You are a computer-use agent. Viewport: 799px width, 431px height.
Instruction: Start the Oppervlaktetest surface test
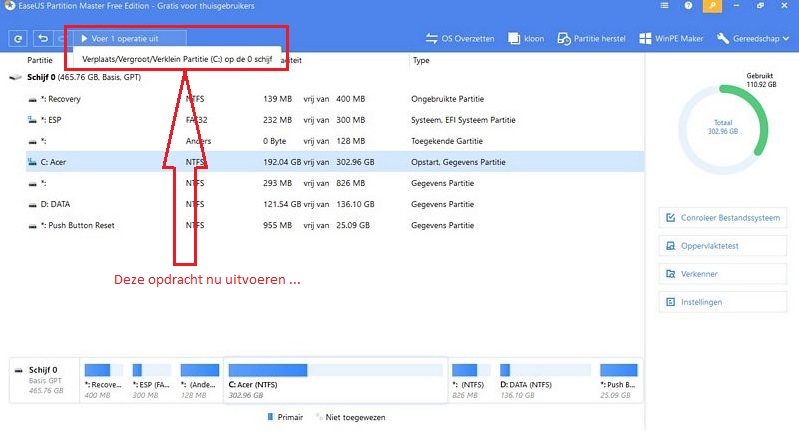tap(723, 246)
